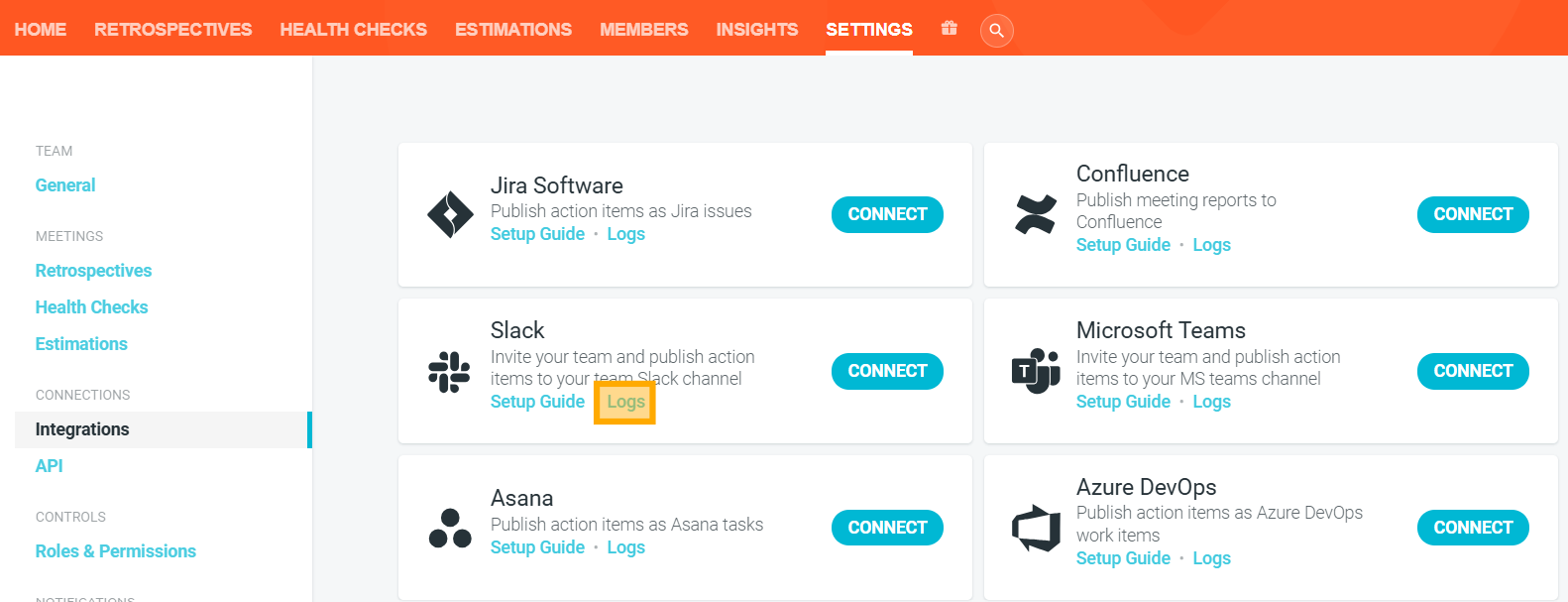Open search via magnifier icon

click(997, 31)
